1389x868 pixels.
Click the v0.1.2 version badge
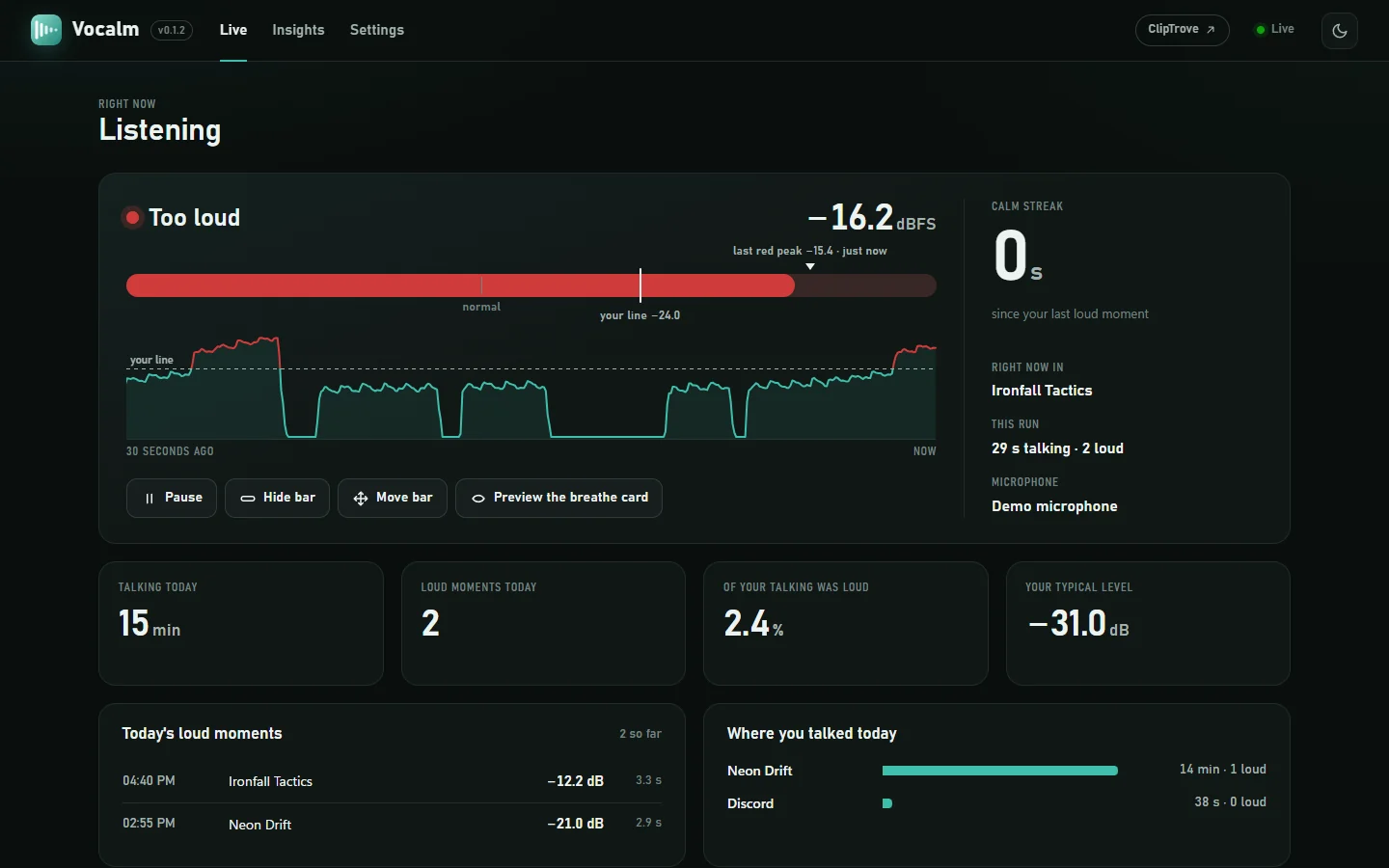[x=172, y=30]
